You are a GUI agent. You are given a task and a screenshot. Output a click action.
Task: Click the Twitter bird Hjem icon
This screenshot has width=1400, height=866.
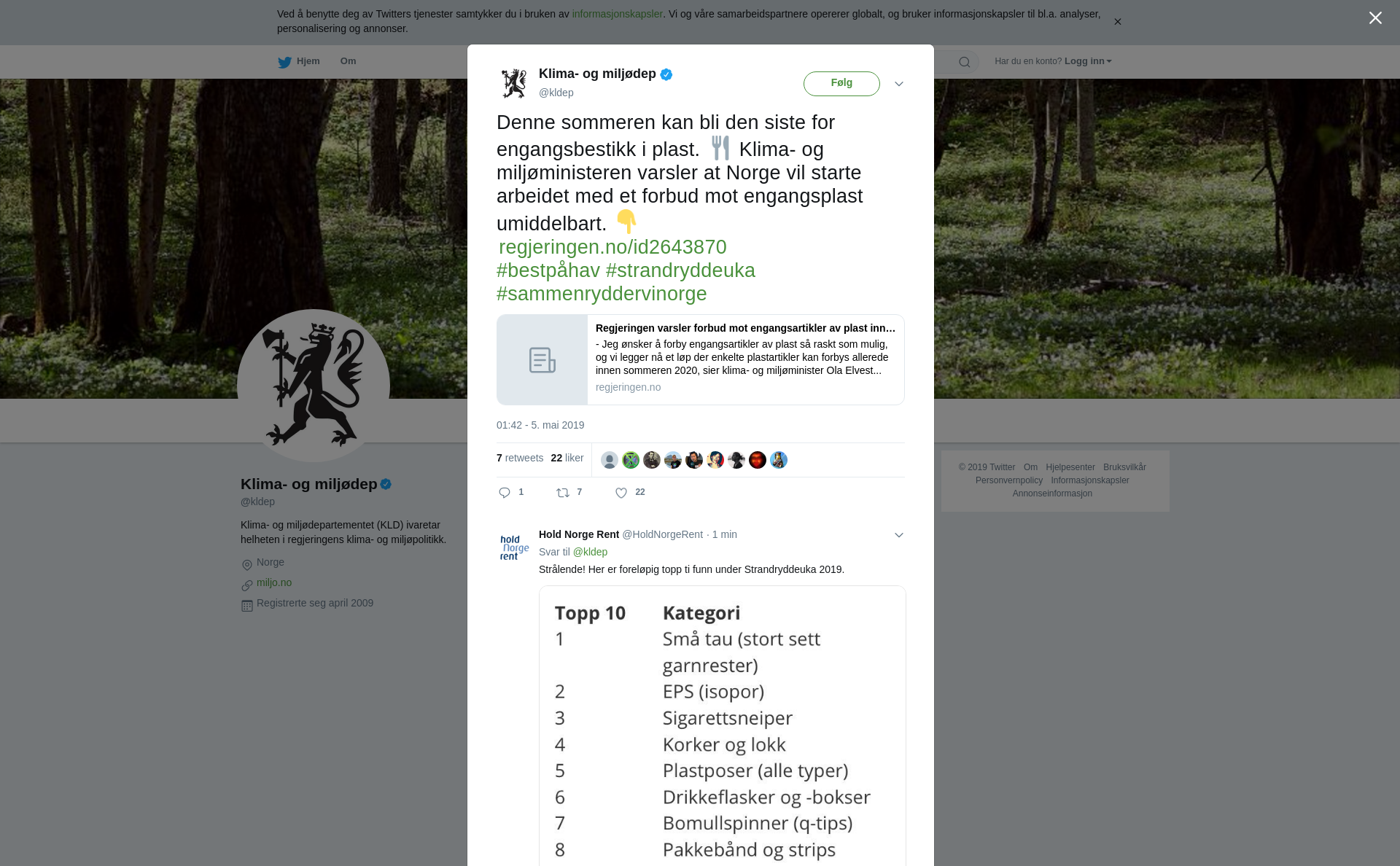(x=284, y=62)
